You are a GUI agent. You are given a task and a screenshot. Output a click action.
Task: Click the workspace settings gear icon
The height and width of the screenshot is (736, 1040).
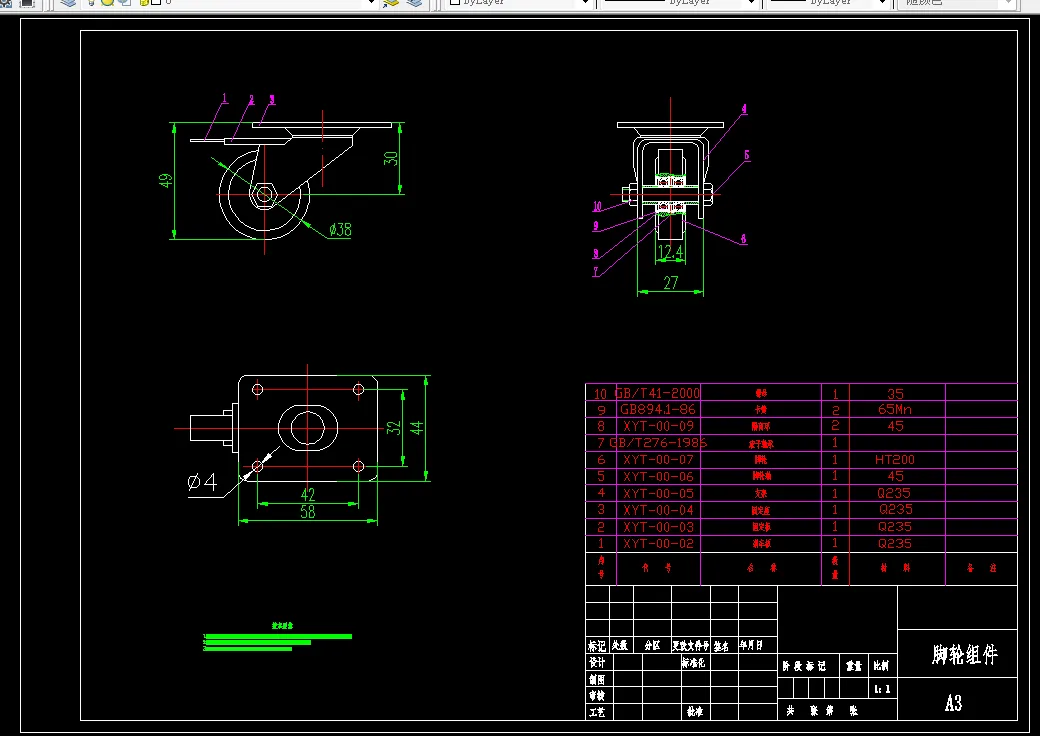[x=5, y=3]
